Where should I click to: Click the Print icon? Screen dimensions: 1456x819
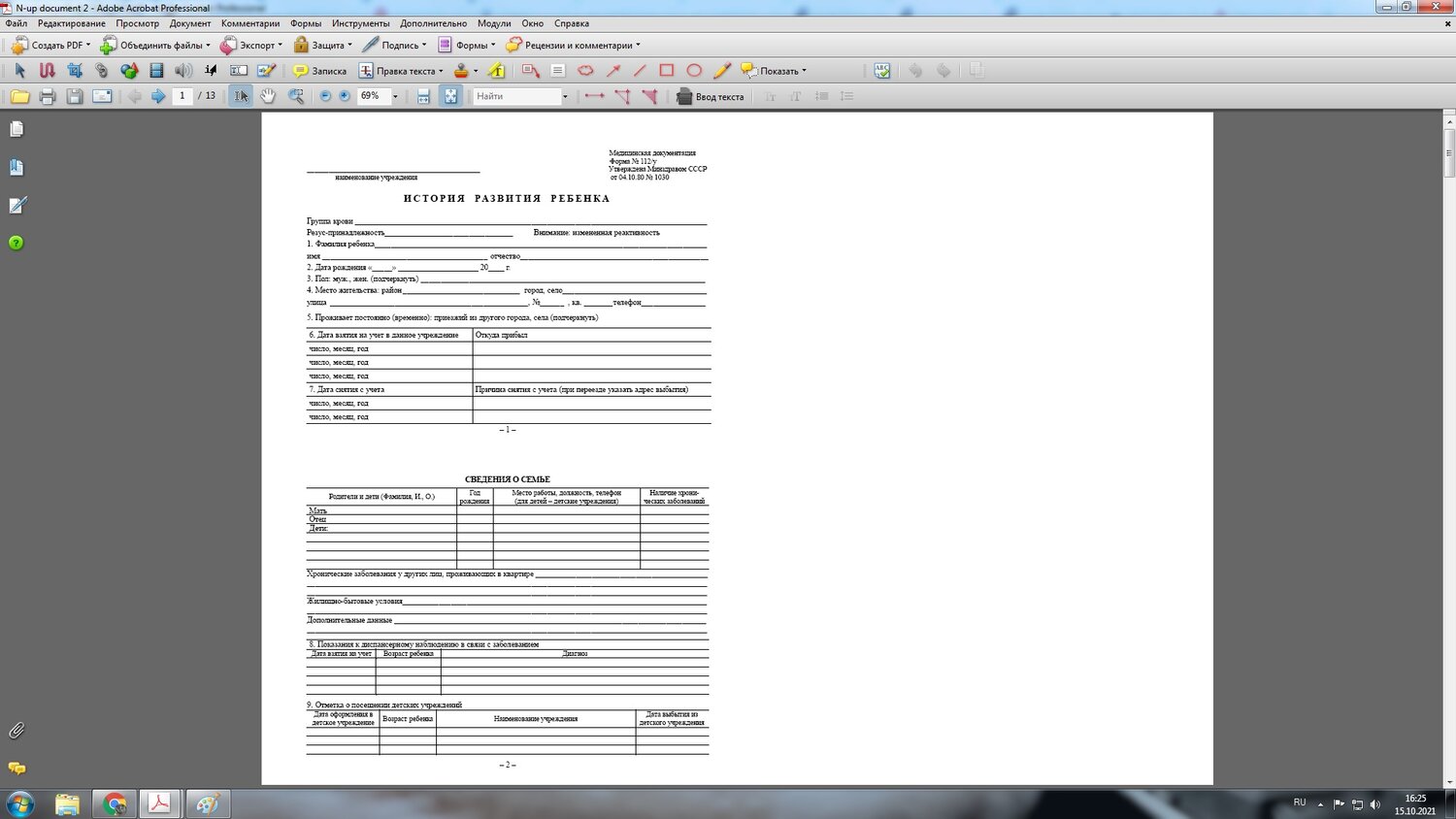[x=47, y=96]
